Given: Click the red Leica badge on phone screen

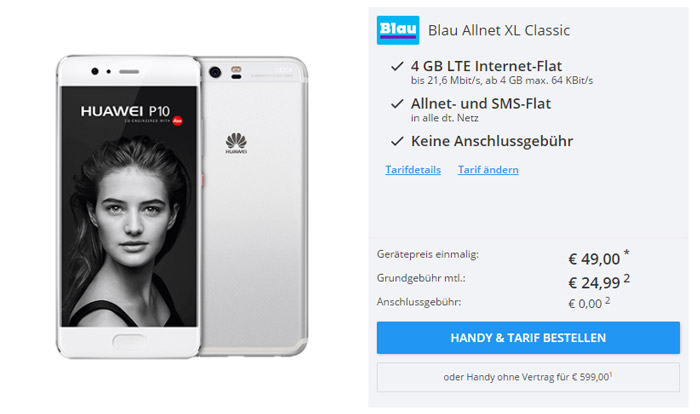Looking at the screenshot, I should (x=178, y=121).
